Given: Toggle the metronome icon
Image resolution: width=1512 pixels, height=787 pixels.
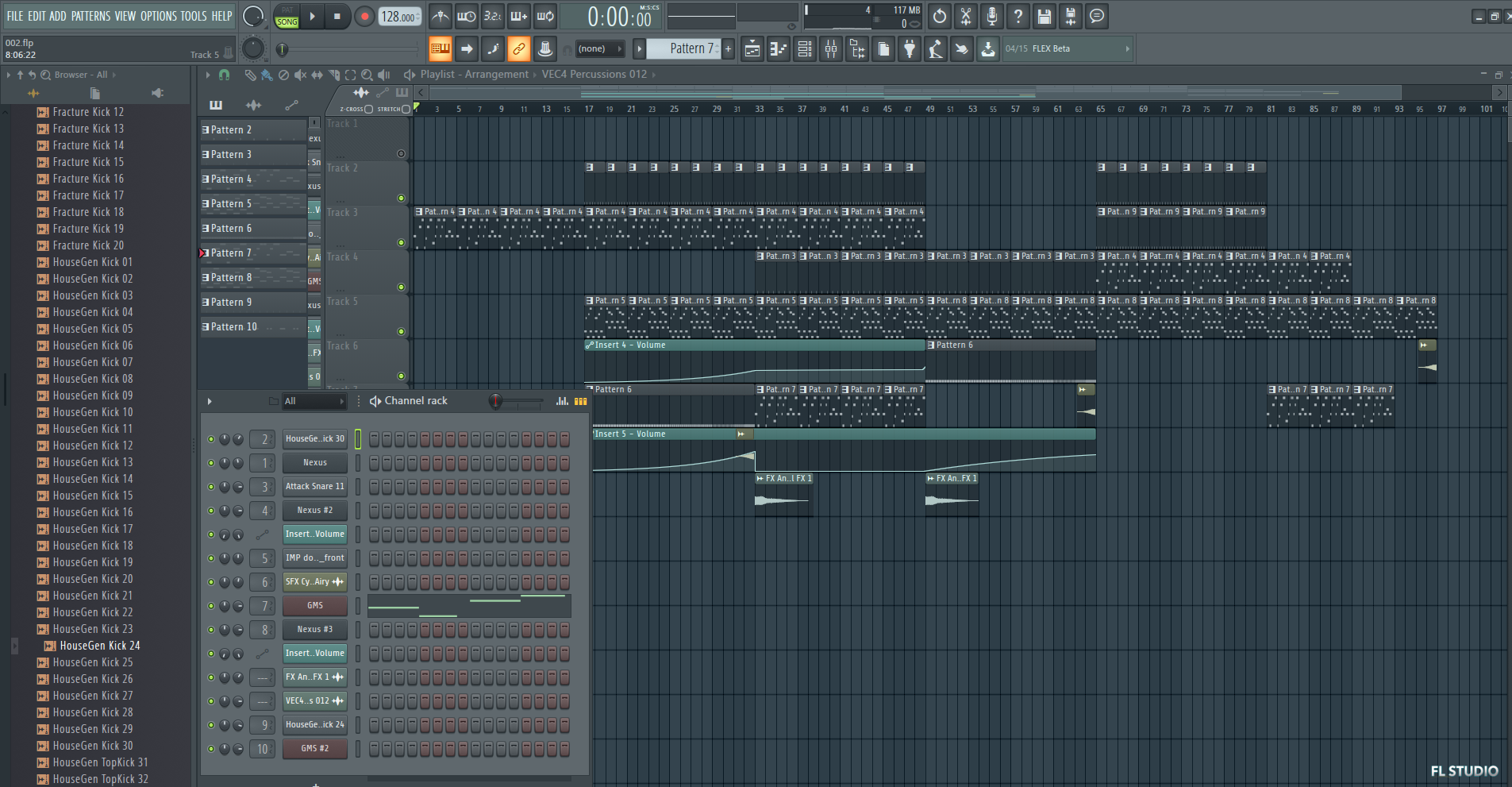Looking at the screenshot, I should click(x=441, y=16).
